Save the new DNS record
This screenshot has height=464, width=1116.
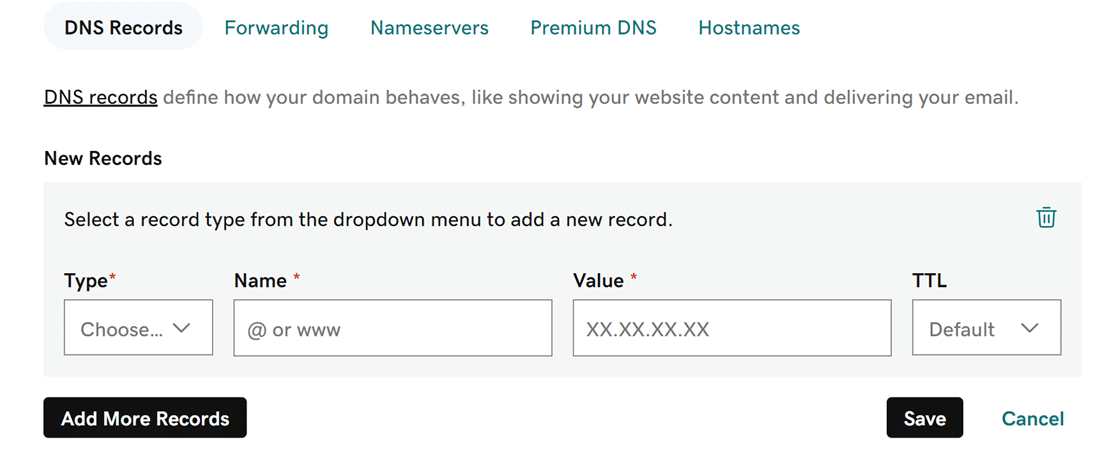pos(925,418)
